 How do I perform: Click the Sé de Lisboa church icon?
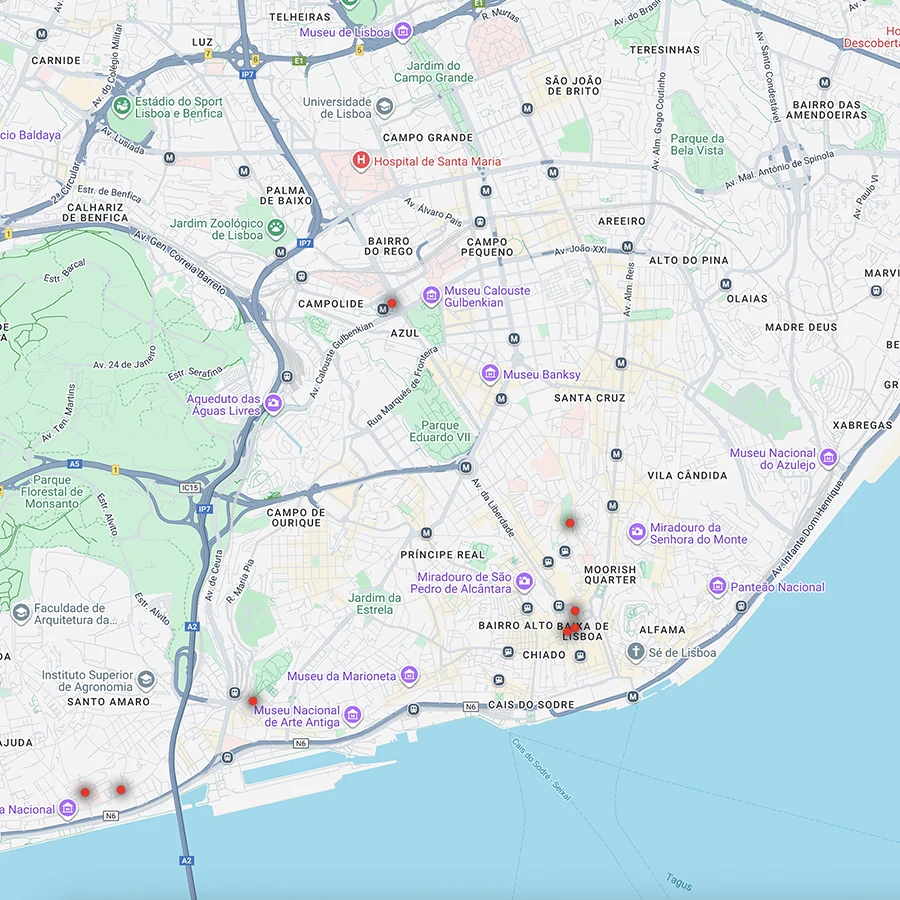pos(635,652)
